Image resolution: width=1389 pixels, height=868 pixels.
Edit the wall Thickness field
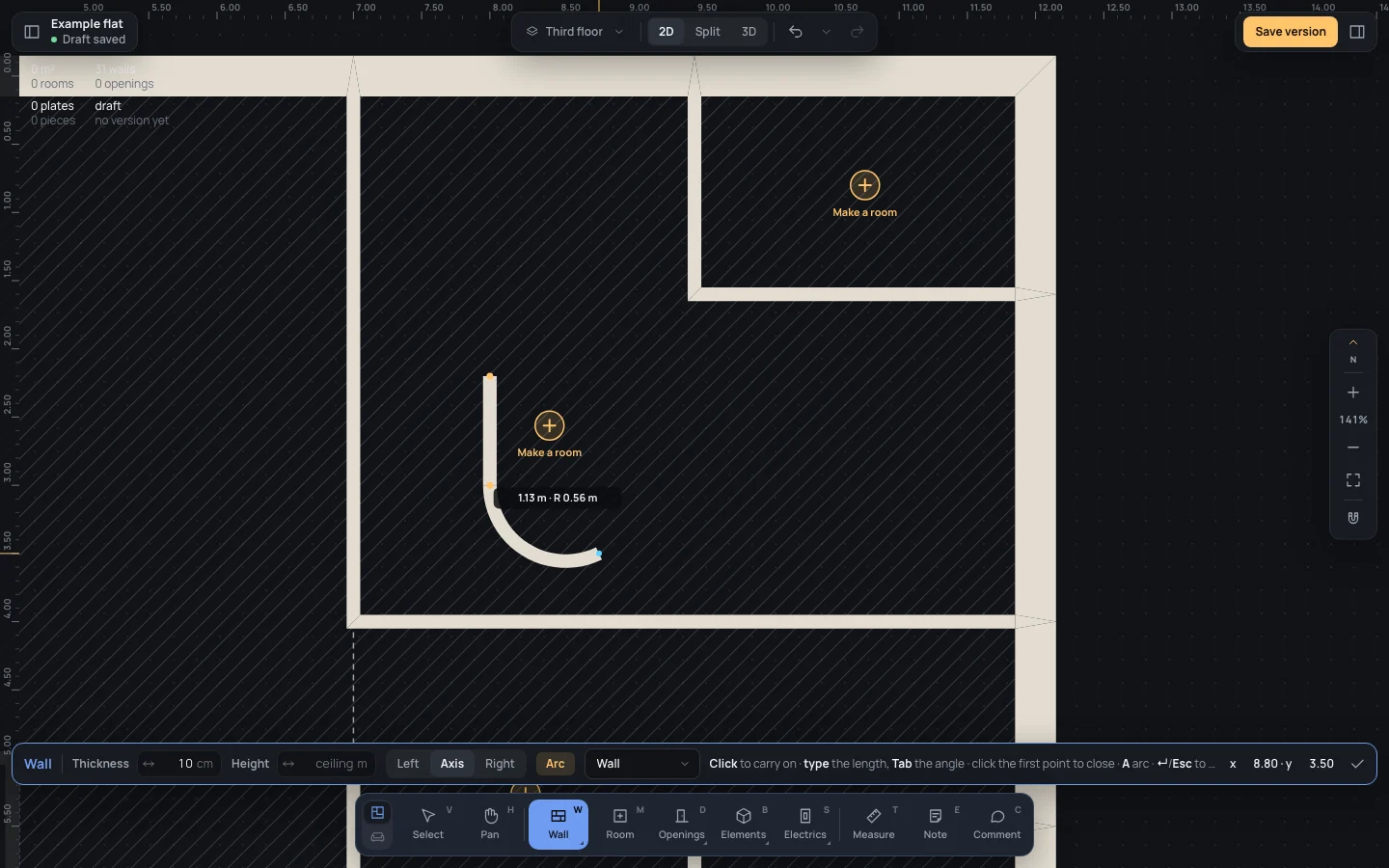179,764
